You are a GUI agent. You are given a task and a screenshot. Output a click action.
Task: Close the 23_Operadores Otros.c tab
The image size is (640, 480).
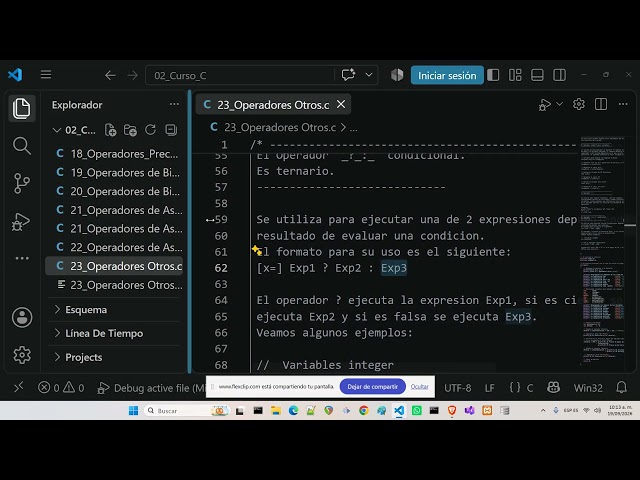pos(341,105)
